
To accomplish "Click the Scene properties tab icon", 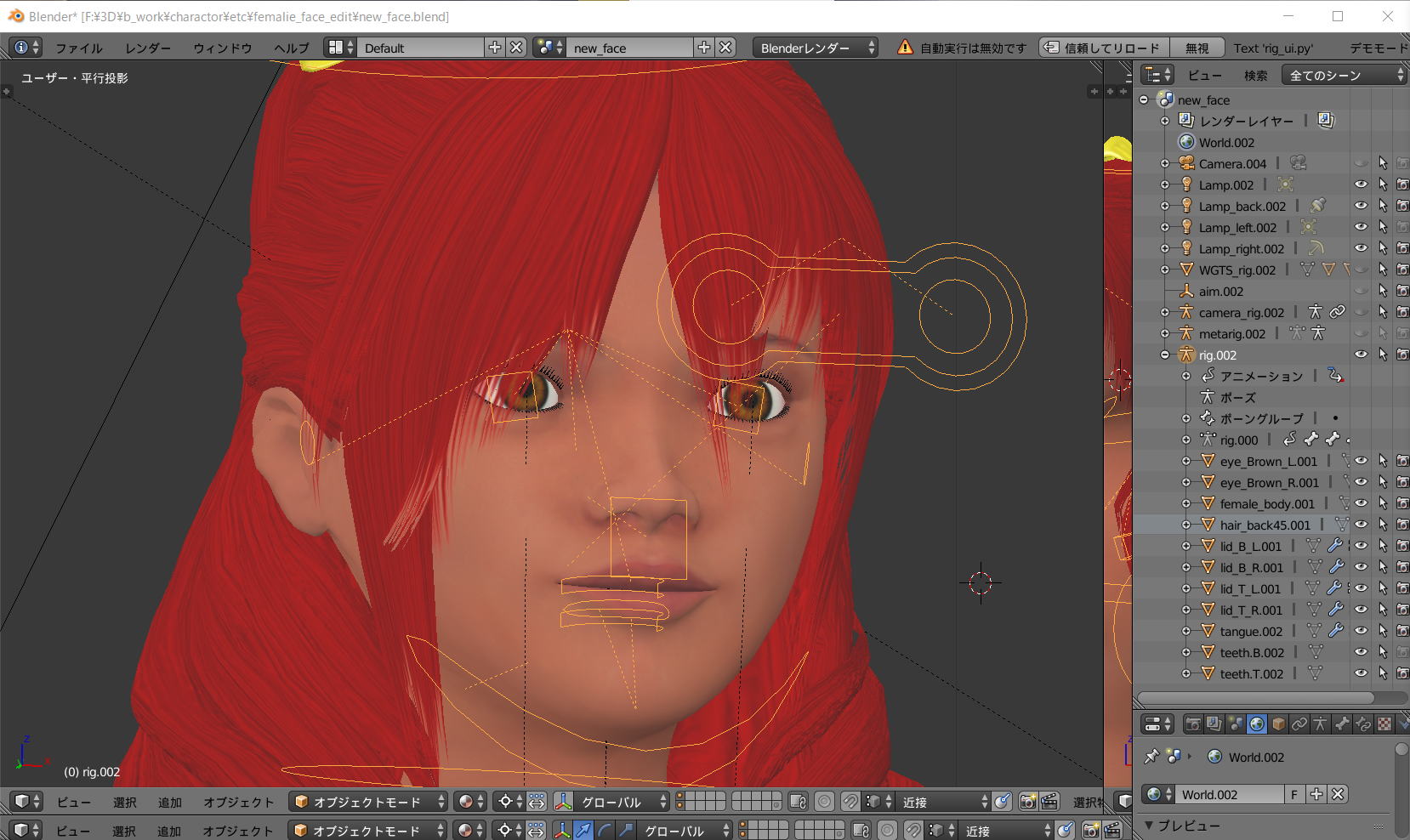I will tap(1236, 724).
